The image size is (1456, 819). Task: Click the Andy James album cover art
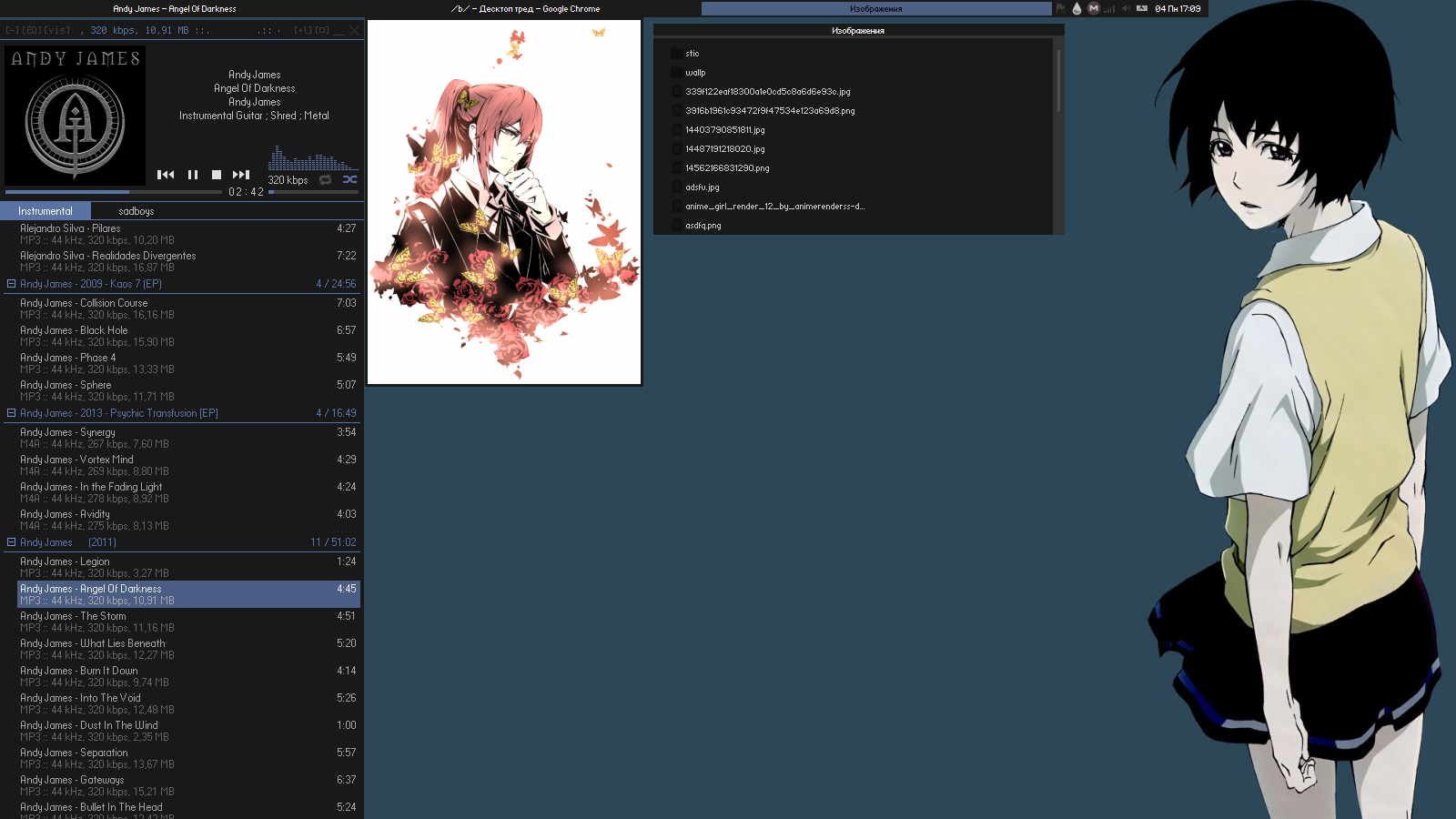[75, 116]
